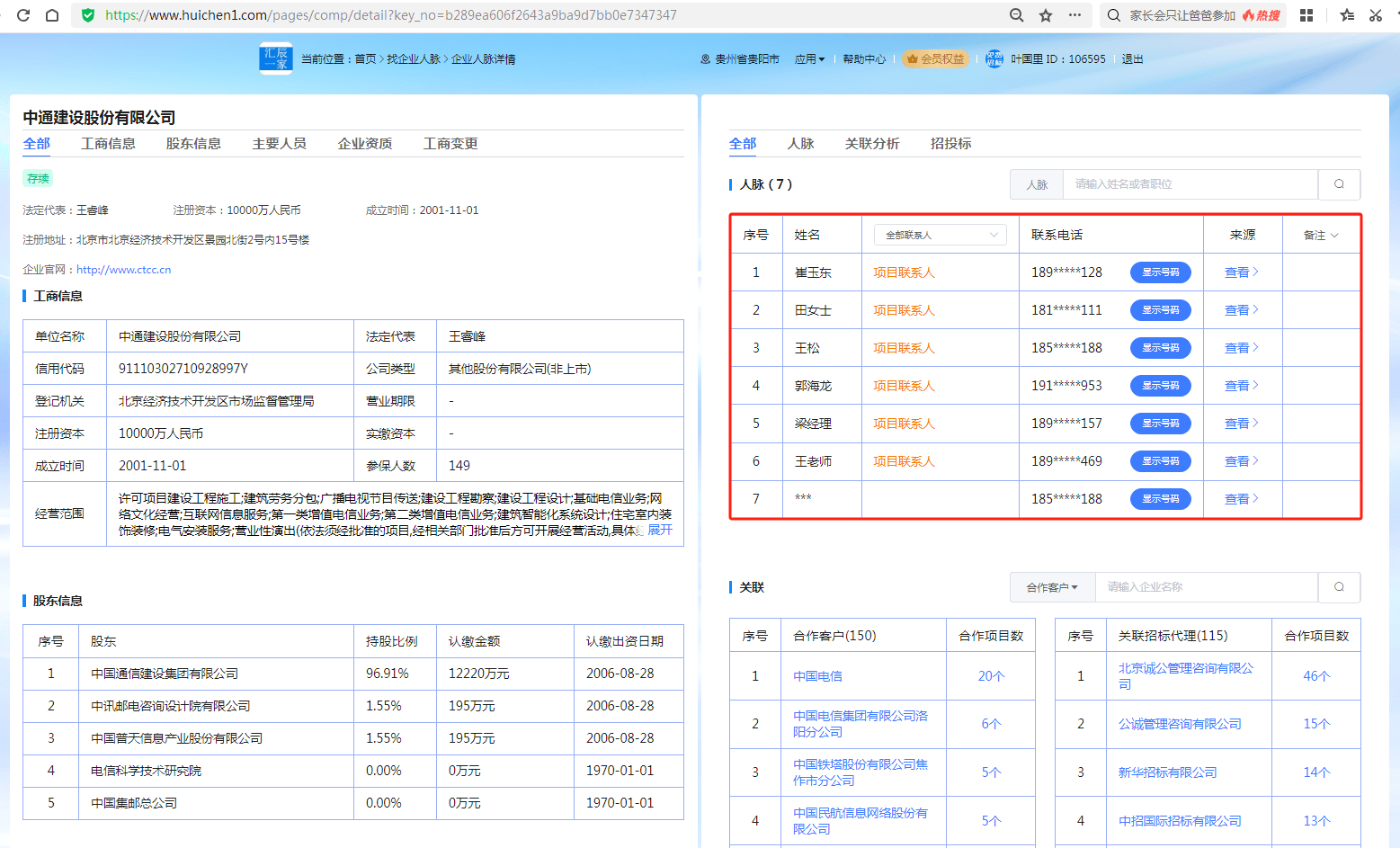Go to browser home page icon
Screen dimensions: 1400x848
[x=52, y=15]
